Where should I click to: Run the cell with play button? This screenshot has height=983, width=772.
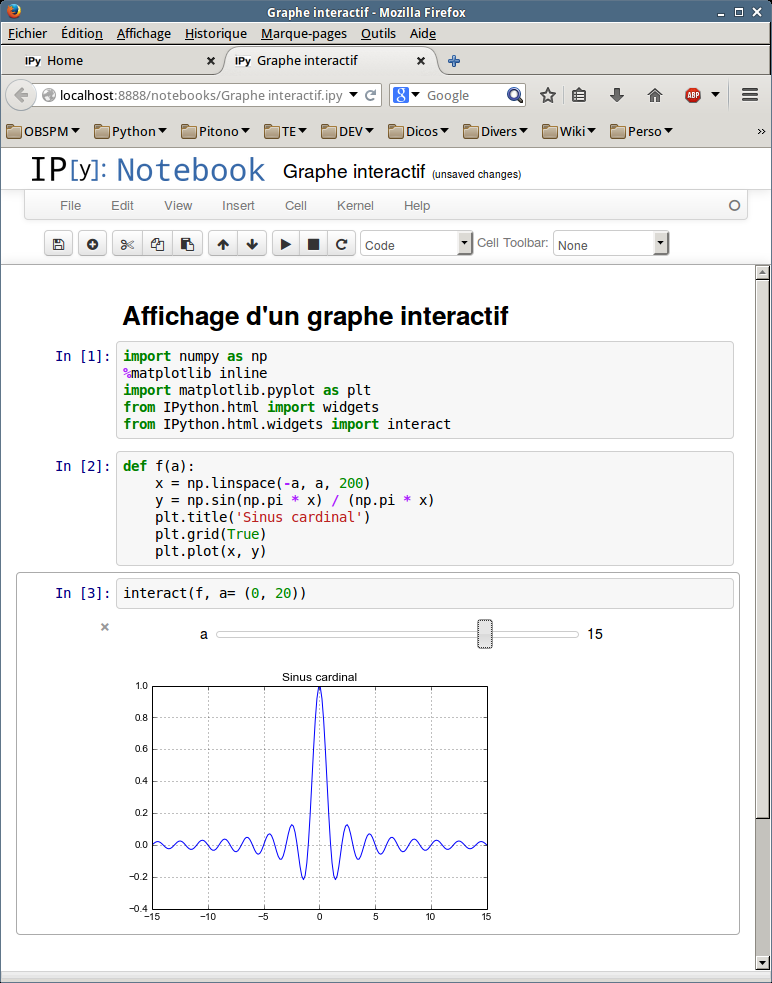click(286, 244)
